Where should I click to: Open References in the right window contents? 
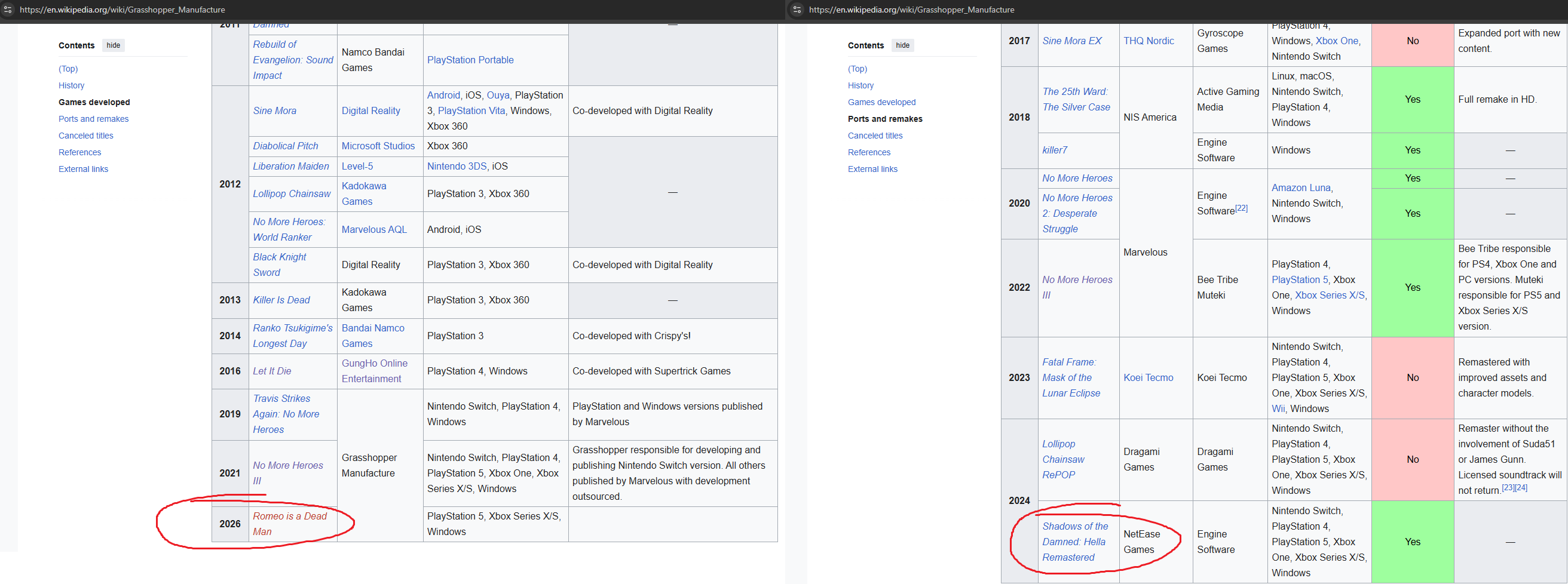point(869,153)
